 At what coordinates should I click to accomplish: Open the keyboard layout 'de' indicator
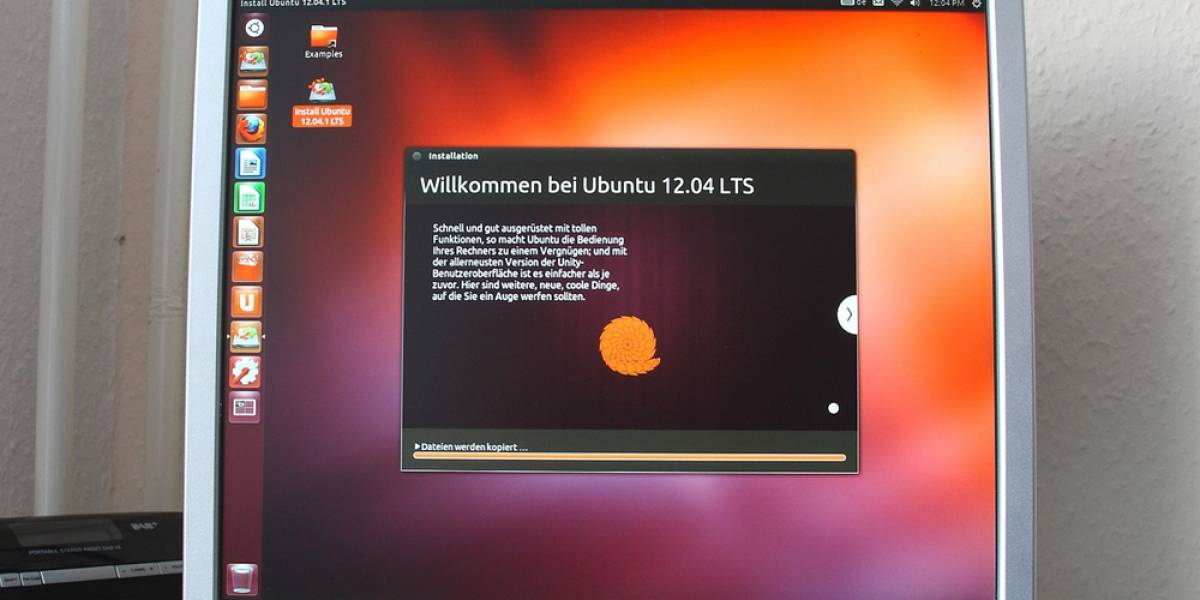pos(853,4)
